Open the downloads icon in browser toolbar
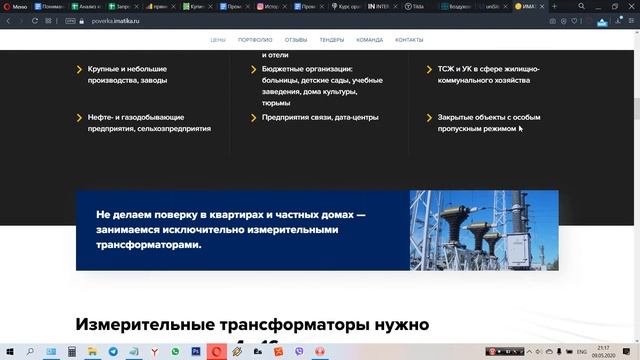This screenshot has width=640, height=360. [619, 21]
